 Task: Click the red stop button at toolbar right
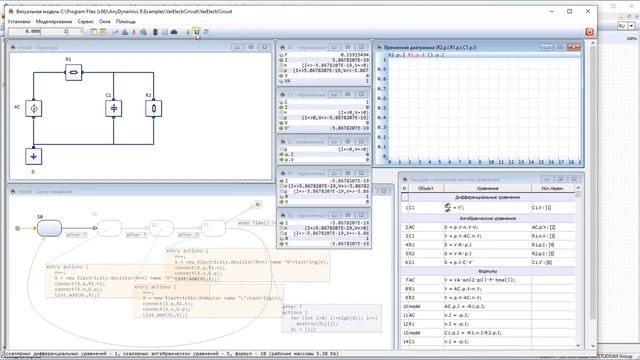(x=589, y=32)
